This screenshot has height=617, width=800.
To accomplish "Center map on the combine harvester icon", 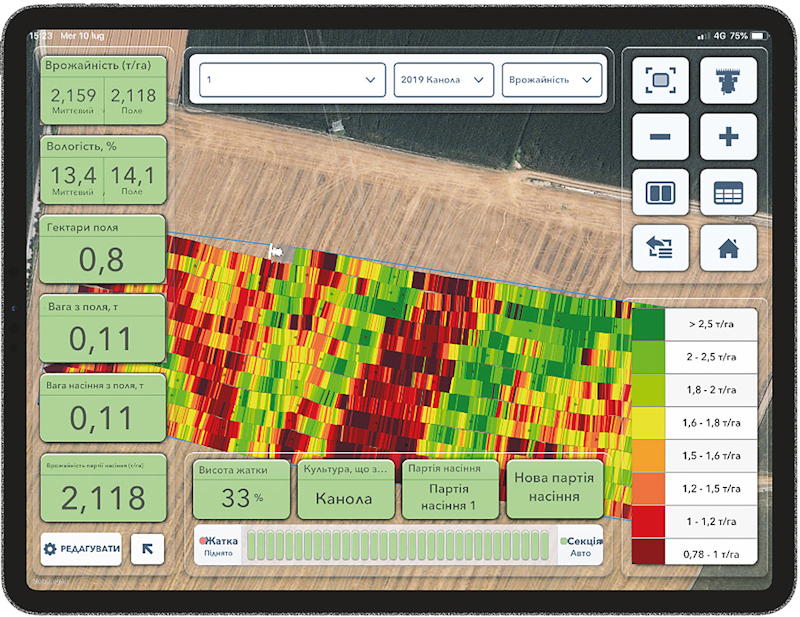I will point(728,81).
